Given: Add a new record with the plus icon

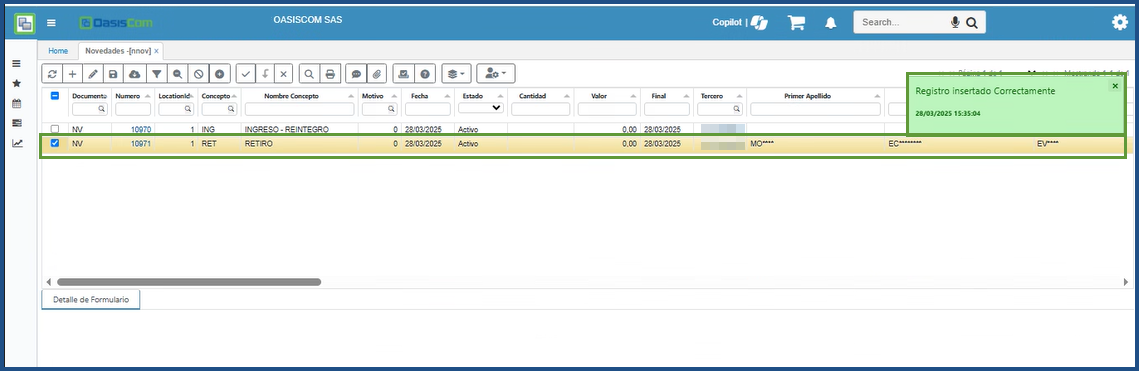Looking at the screenshot, I should (x=73, y=74).
